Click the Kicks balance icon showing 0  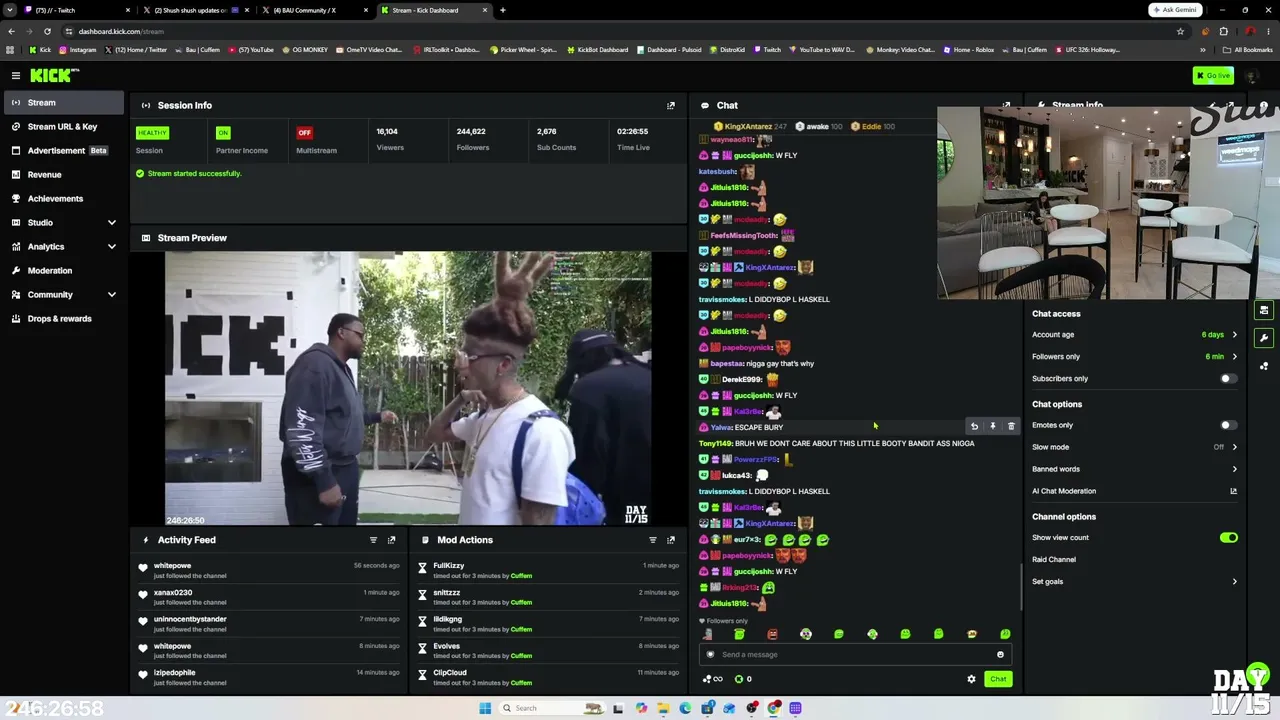click(x=743, y=679)
